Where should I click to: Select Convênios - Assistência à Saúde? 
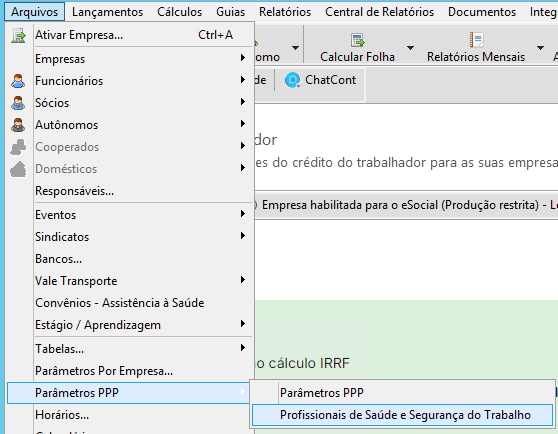pyautogui.click(x=130, y=303)
